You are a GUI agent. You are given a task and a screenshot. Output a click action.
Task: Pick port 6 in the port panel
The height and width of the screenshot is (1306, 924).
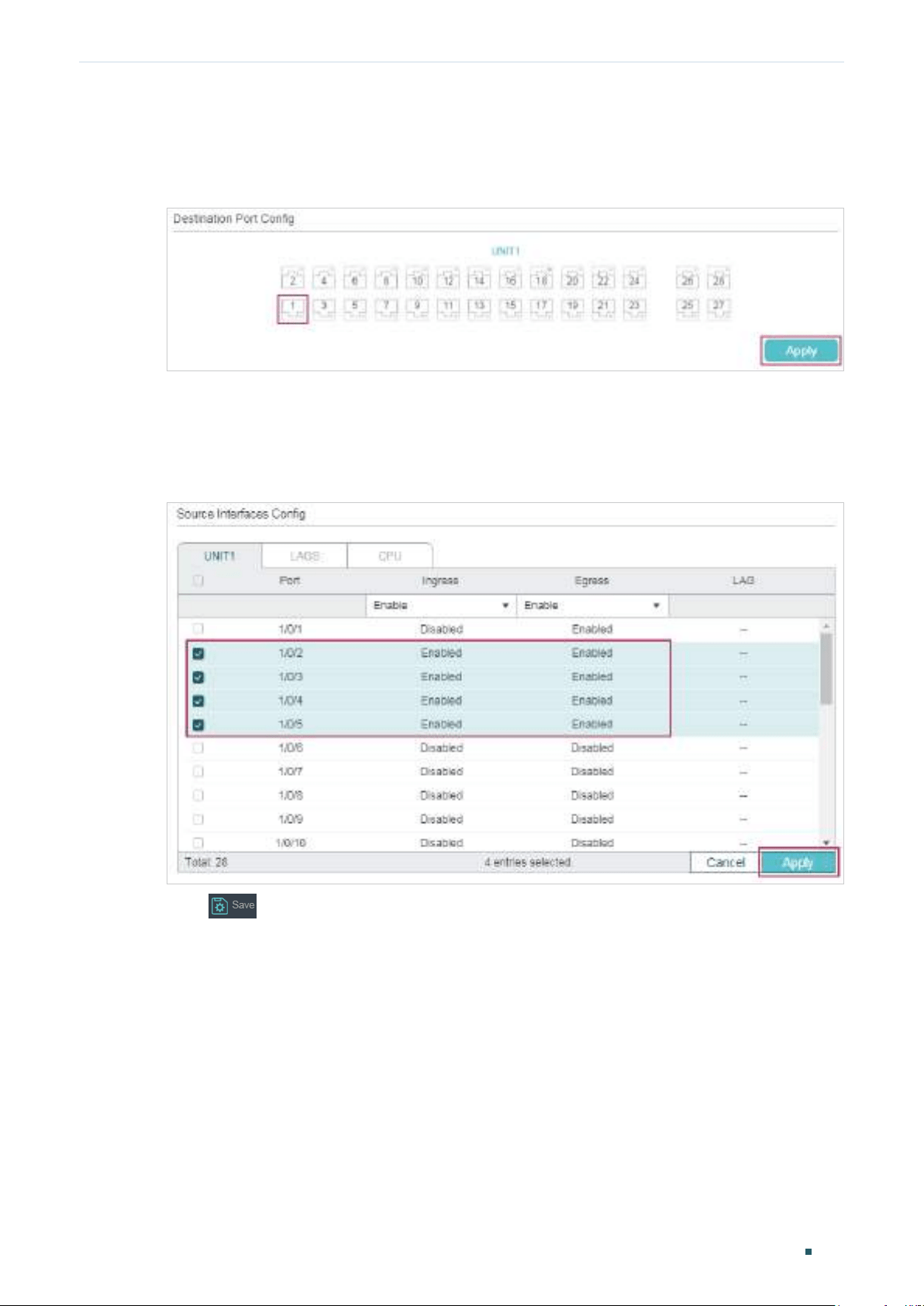[x=355, y=280]
